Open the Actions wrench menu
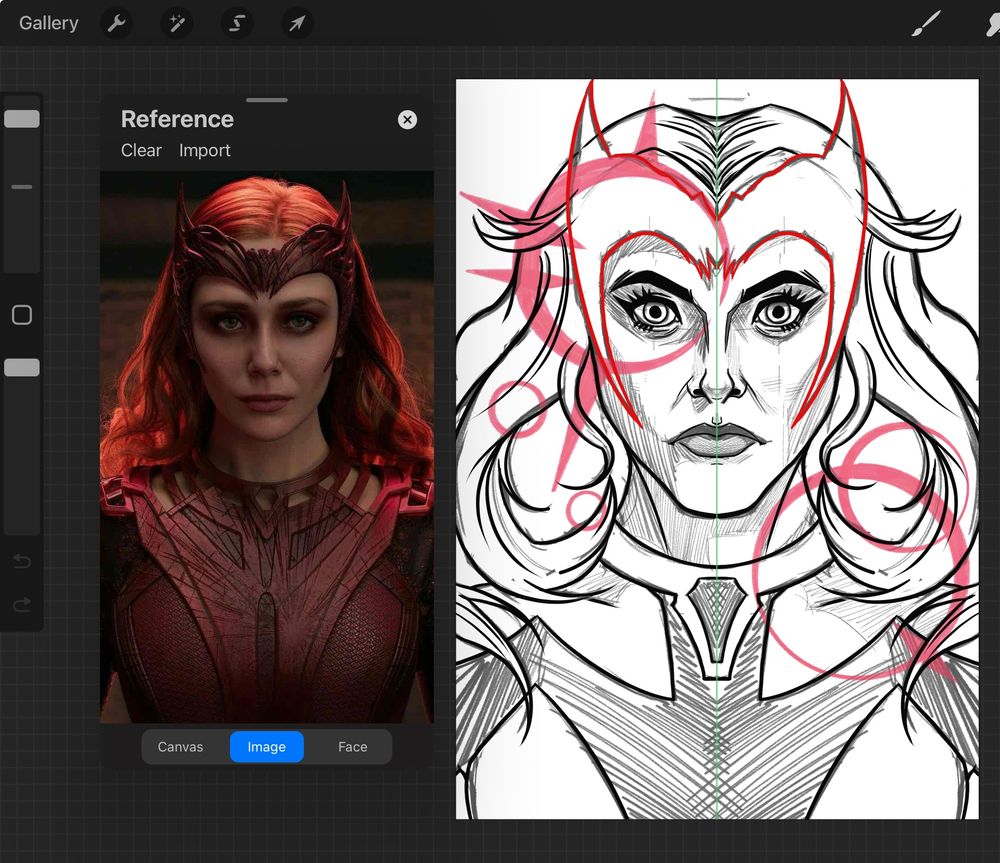Screen dimensions: 1000x863 pos(116,22)
